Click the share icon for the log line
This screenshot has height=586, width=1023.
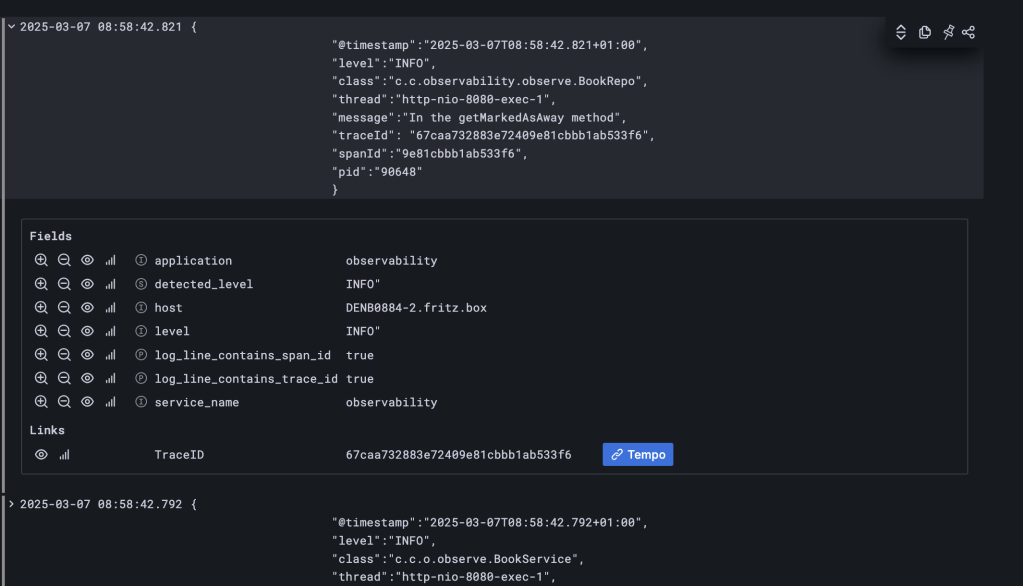pyautogui.click(x=969, y=32)
